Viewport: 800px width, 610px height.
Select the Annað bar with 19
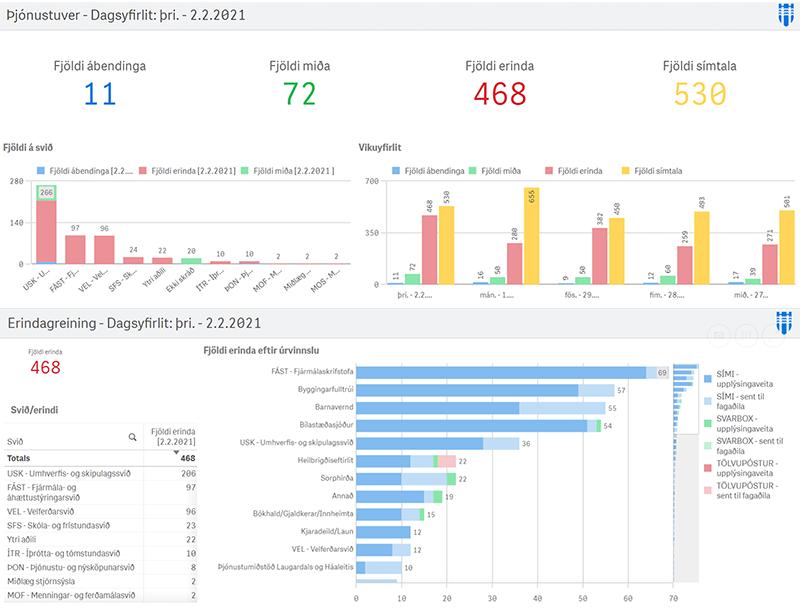tap(399, 497)
